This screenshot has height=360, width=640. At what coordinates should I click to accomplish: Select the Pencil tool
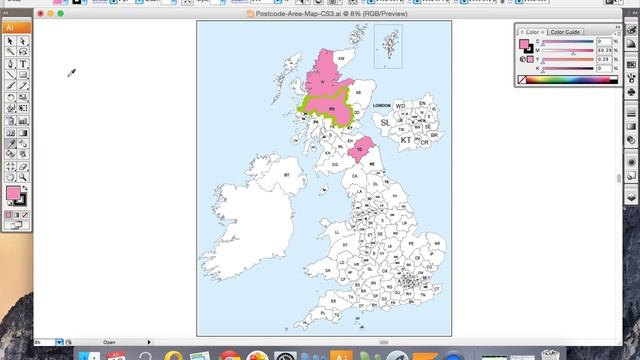click(x=23, y=86)
